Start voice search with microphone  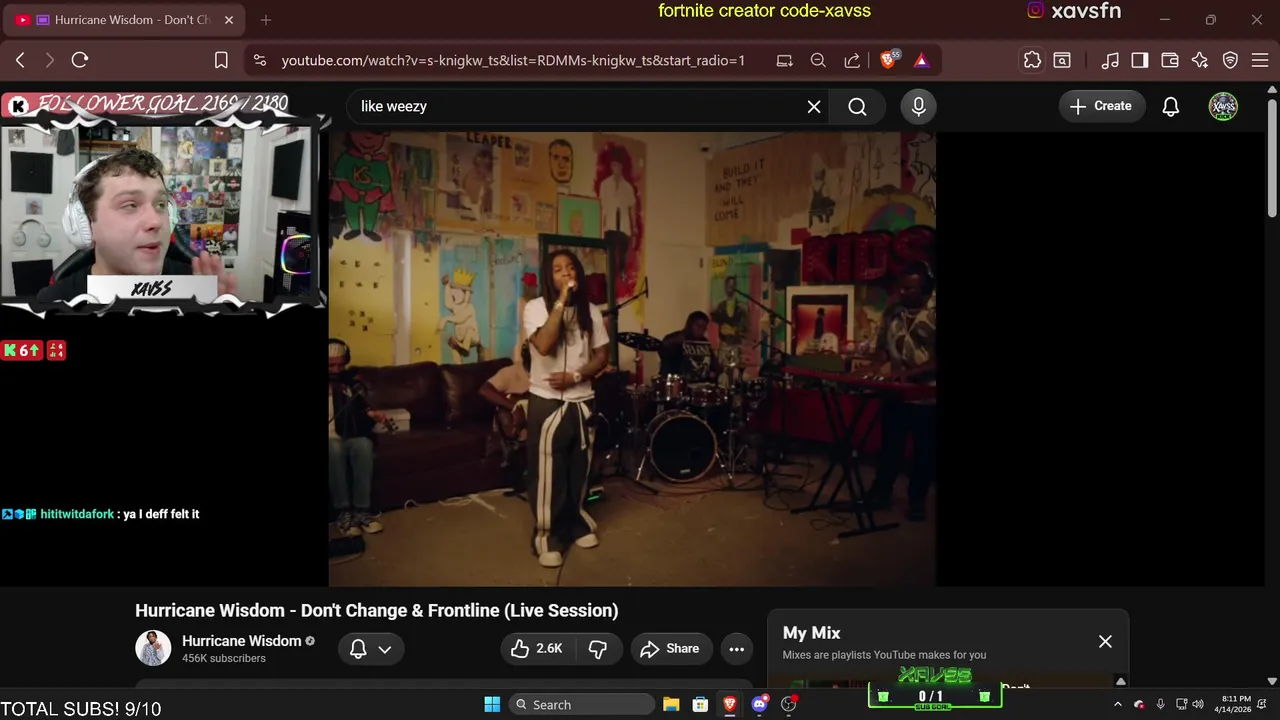pyautogui.click(x=919, y=106)
